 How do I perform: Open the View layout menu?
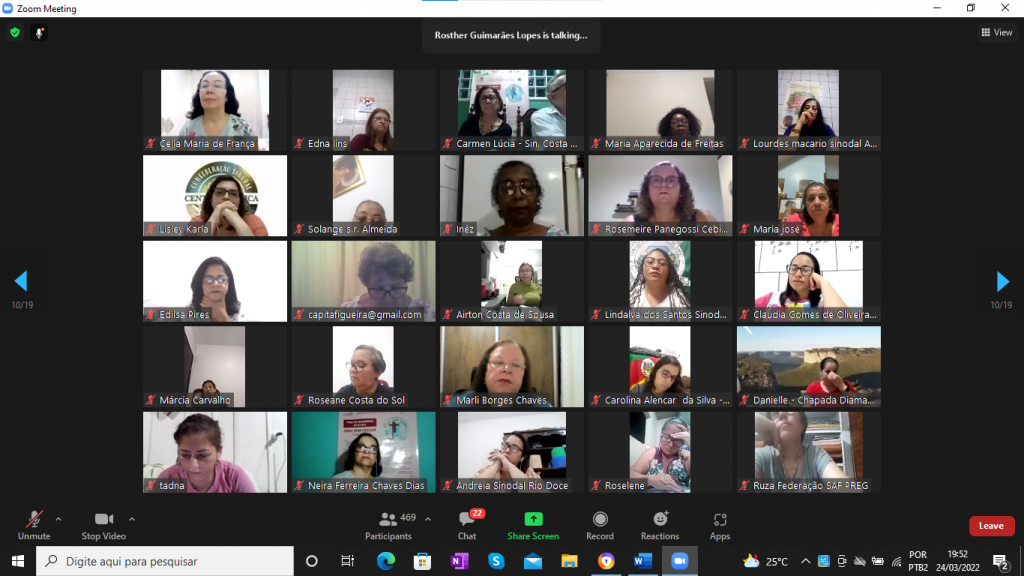(996, 33)
